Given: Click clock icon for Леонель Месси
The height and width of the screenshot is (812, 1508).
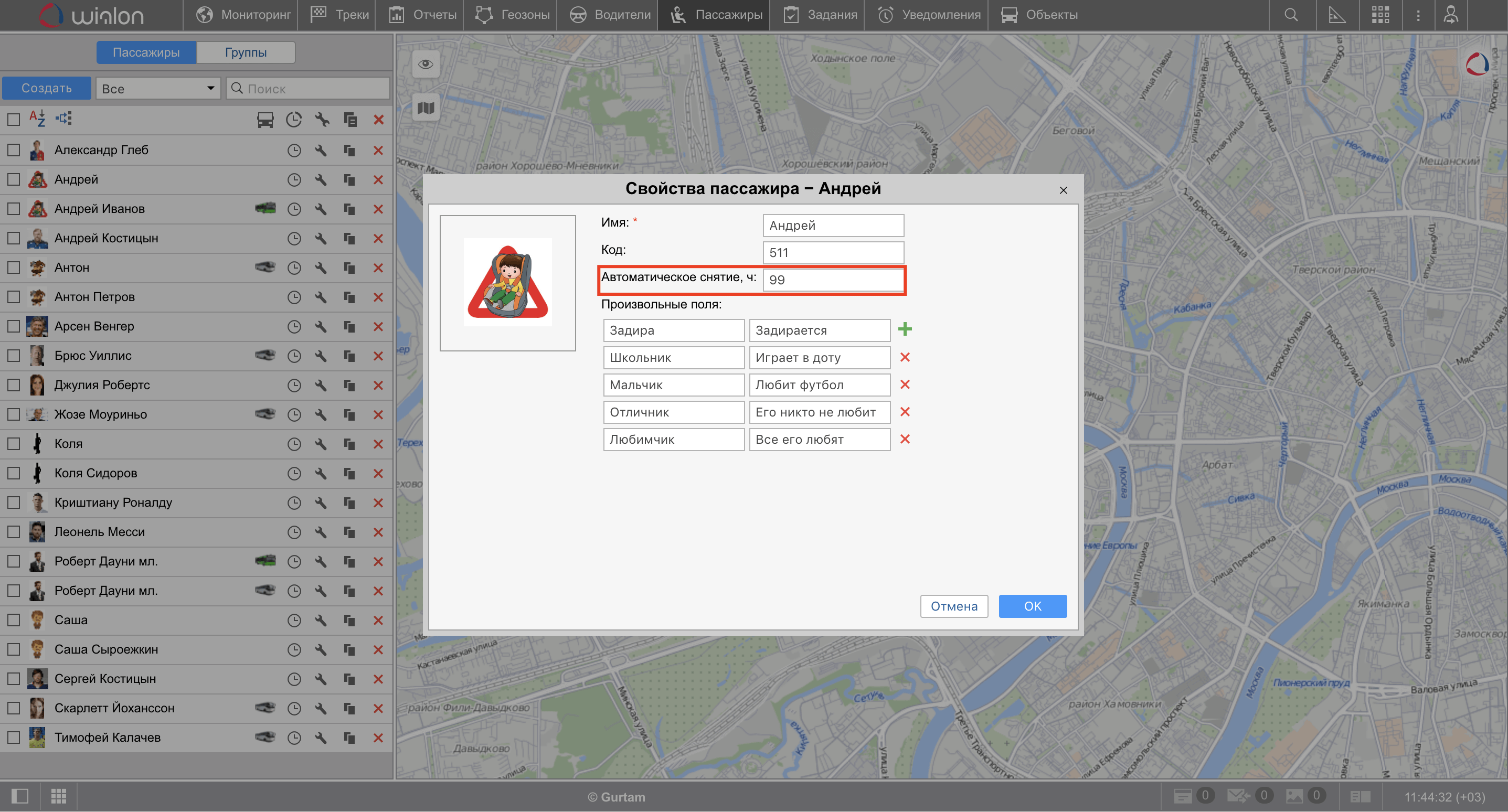Looking at the screenshot, I should (x=294, y=532).
